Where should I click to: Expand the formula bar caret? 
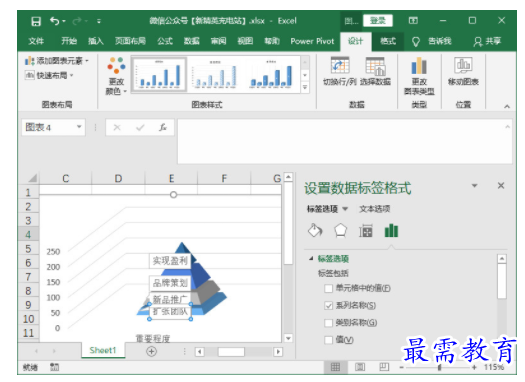508,127
